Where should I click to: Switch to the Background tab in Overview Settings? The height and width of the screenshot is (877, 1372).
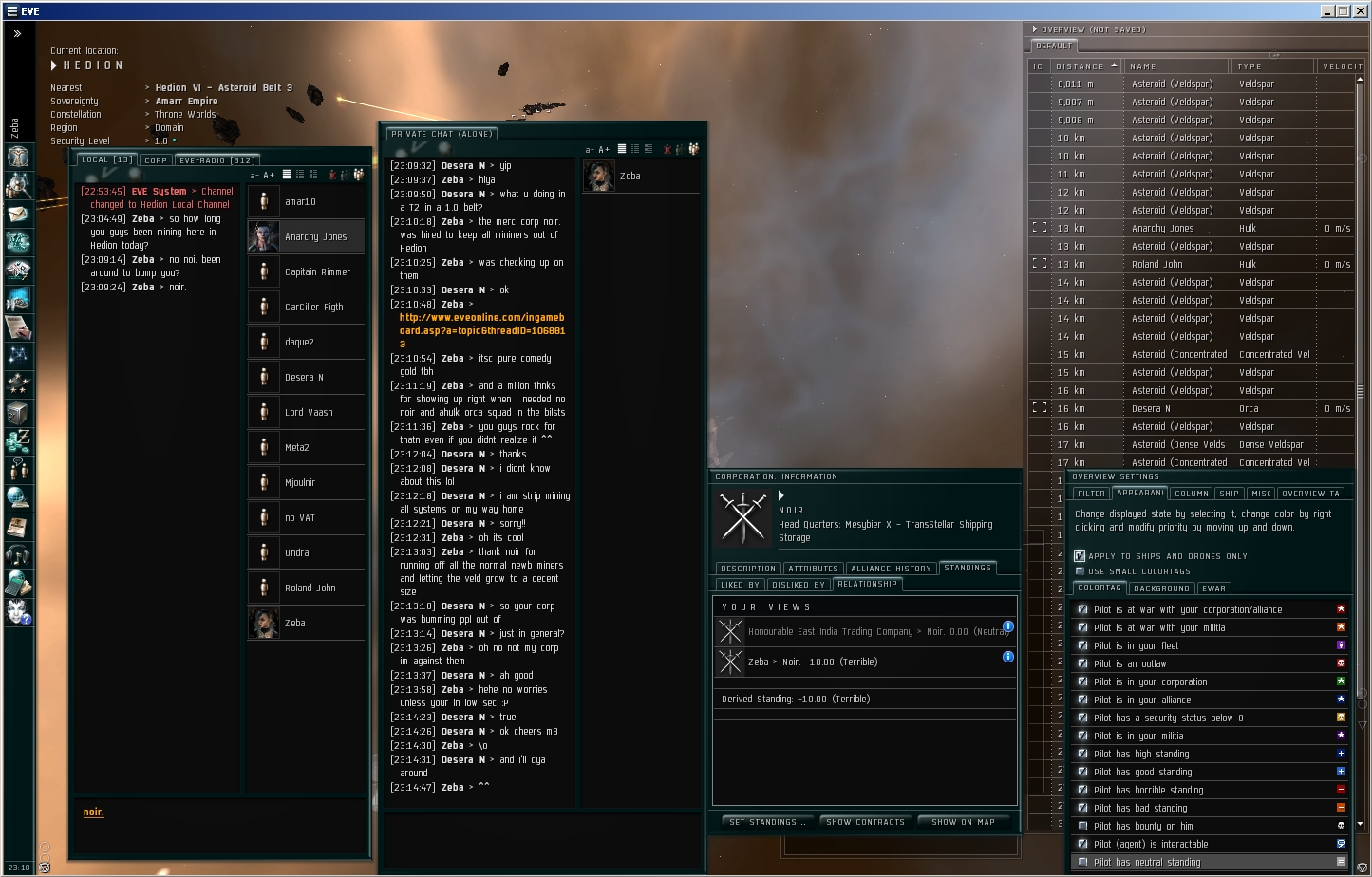coord(1161,588)
